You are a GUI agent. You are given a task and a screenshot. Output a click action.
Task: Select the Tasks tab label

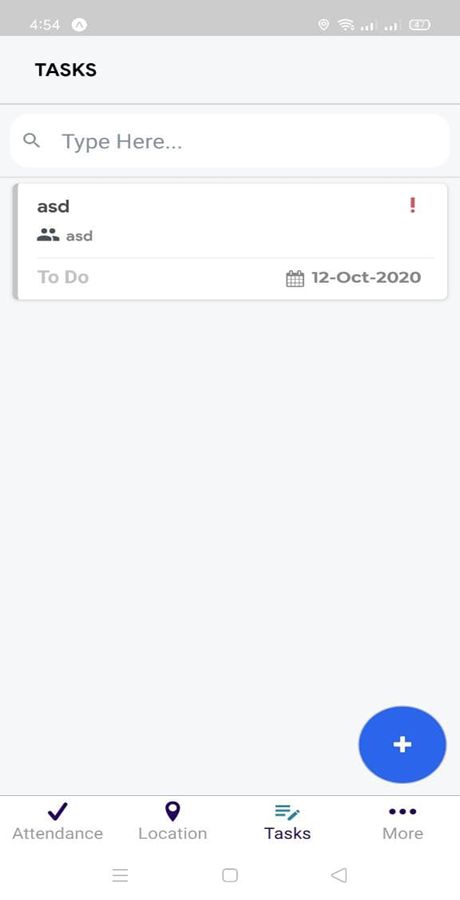tap(287, 833)
